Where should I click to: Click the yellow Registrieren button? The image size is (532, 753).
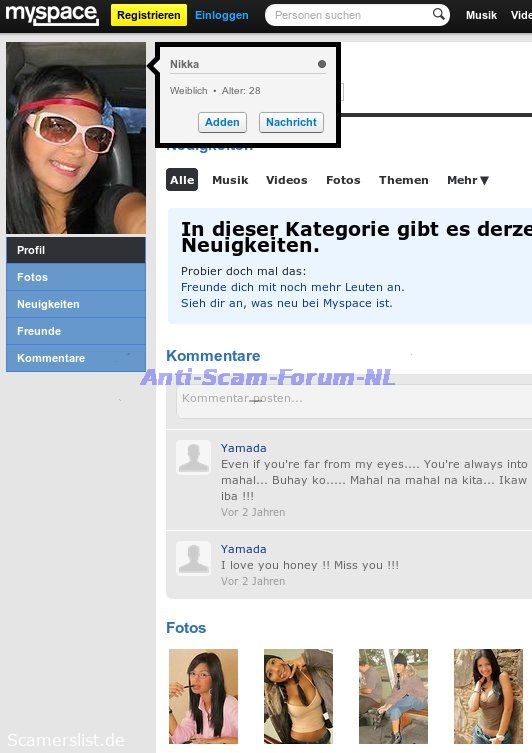click(x=149, y=15)
